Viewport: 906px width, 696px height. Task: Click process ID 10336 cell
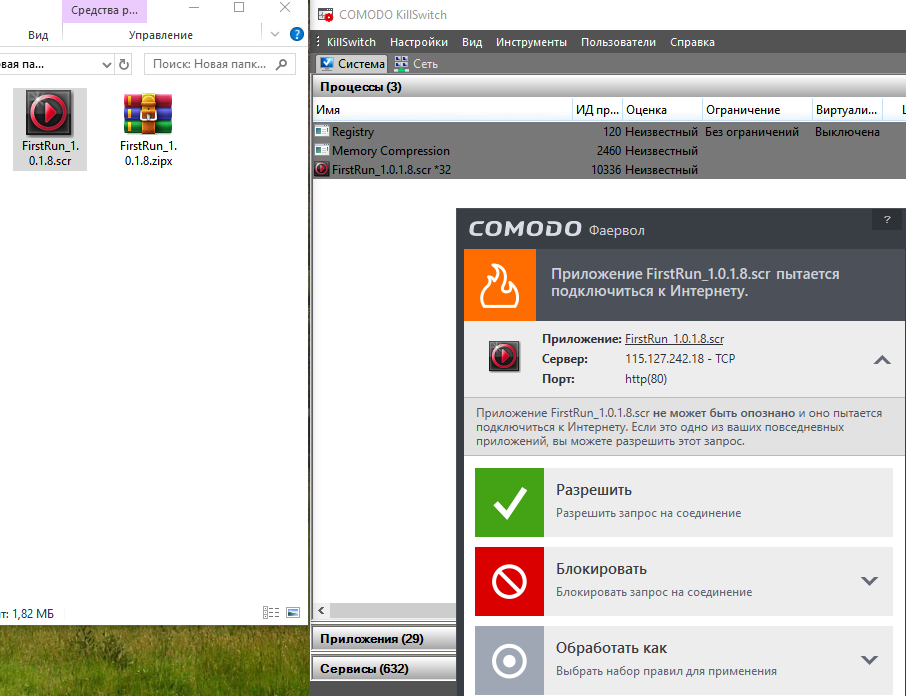pyautogui.click(x=606, y=170)
